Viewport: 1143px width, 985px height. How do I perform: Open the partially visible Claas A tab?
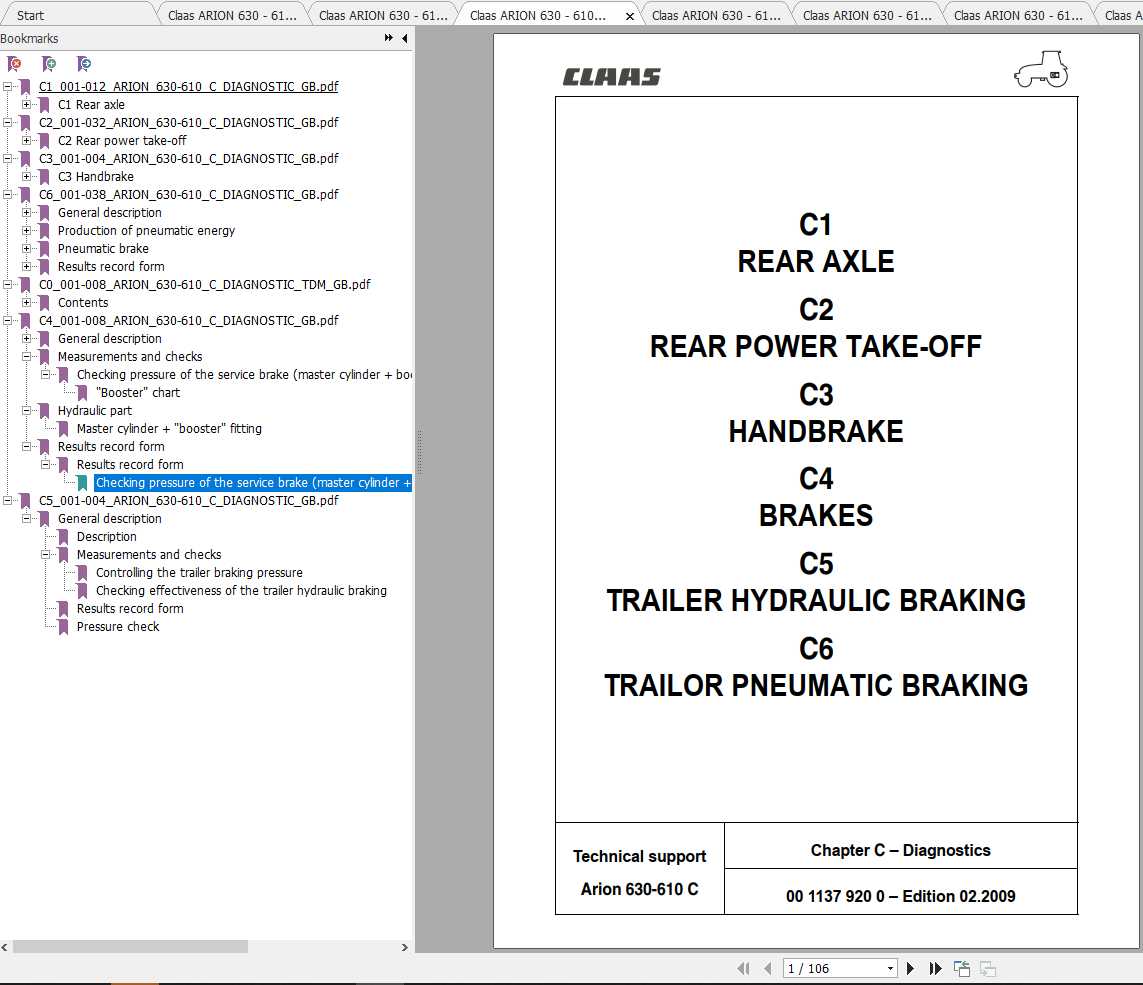(1123, 15)
